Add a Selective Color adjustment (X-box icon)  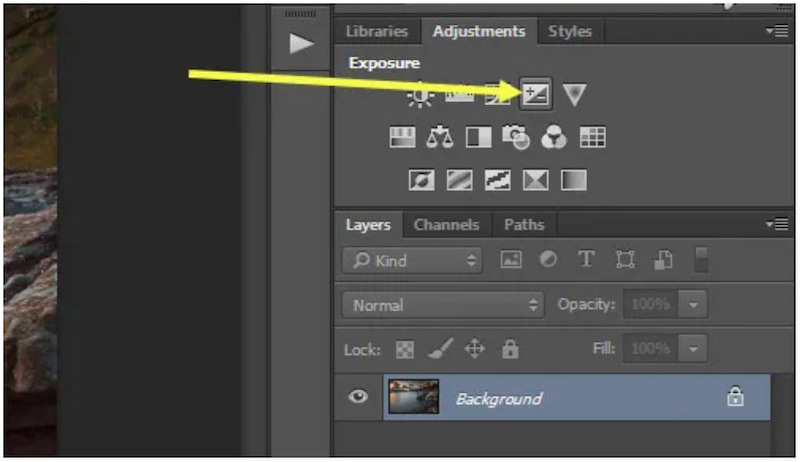coord(536,181)
